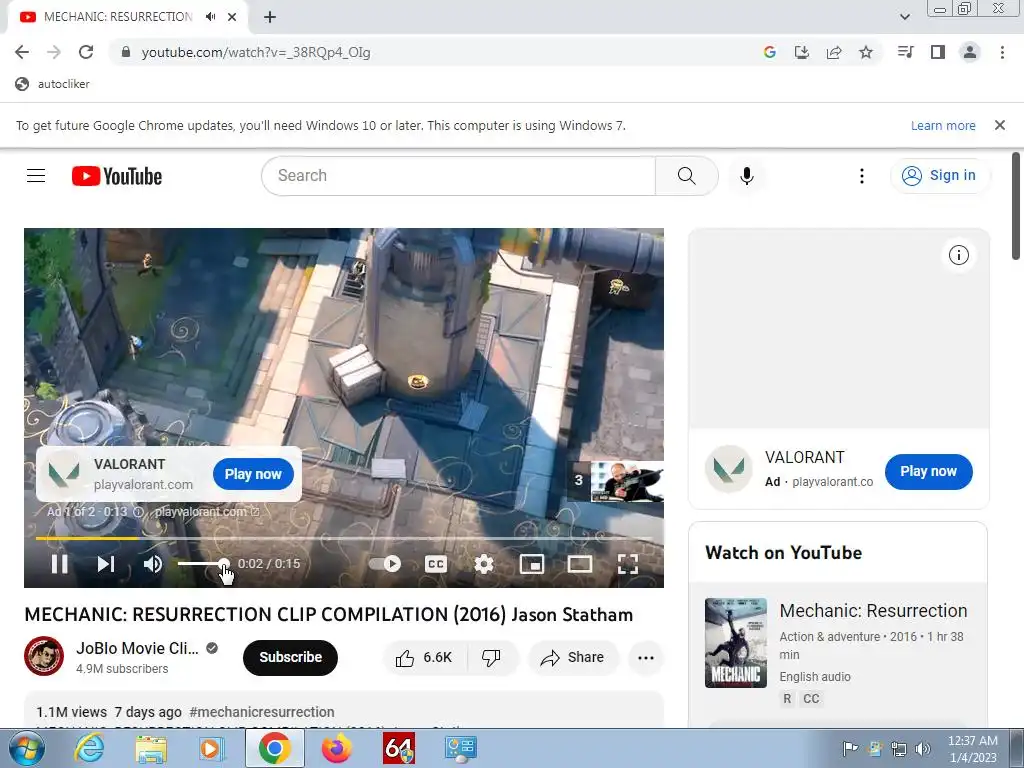
Task: Expand the tab search chevron
Action: coord(904,17)
